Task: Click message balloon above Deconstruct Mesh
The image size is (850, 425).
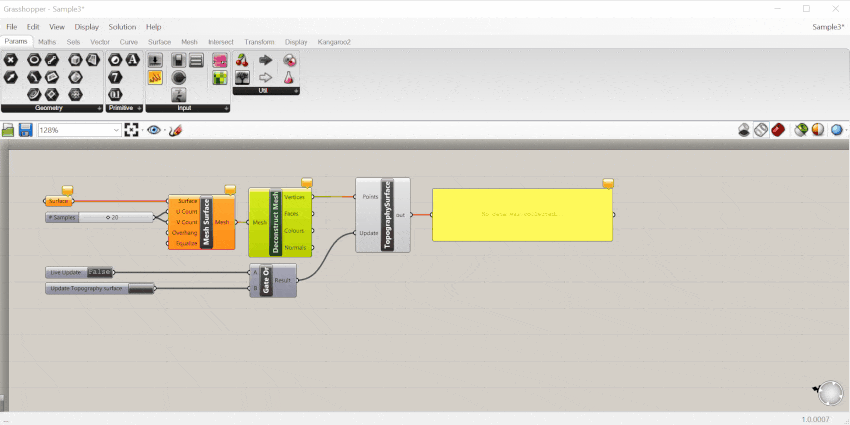Action: pos(307,183)
